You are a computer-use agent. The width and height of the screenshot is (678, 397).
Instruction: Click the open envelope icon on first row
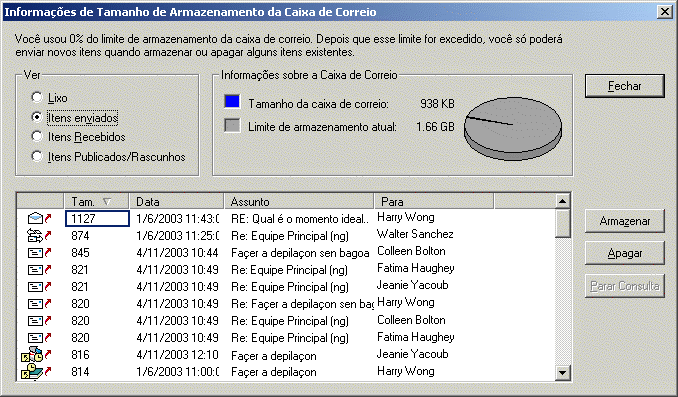[35, 218]
